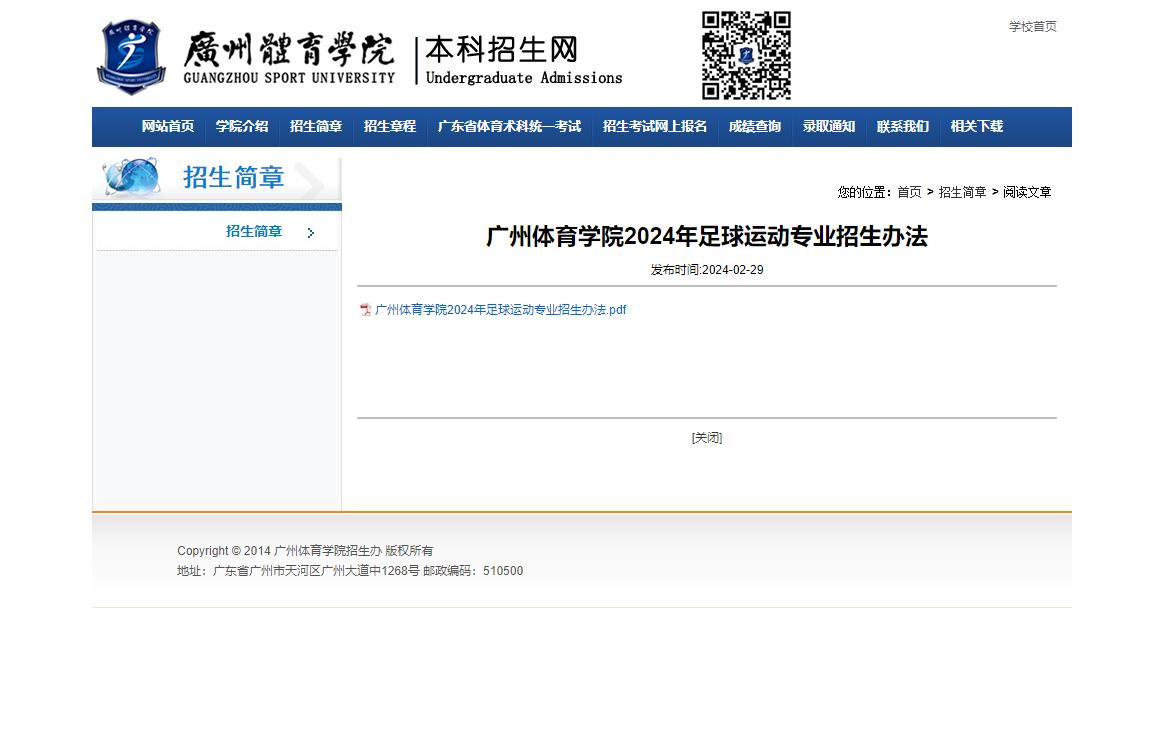1150x750 pixels.
Task: Select the 招生章程 navigation tab
Action: 389,127
